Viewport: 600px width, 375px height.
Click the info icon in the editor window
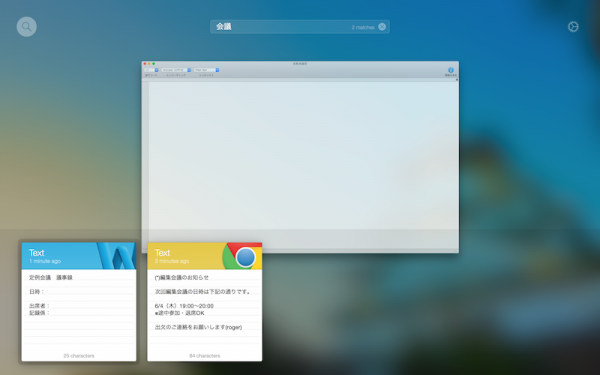tap(451, 70)
